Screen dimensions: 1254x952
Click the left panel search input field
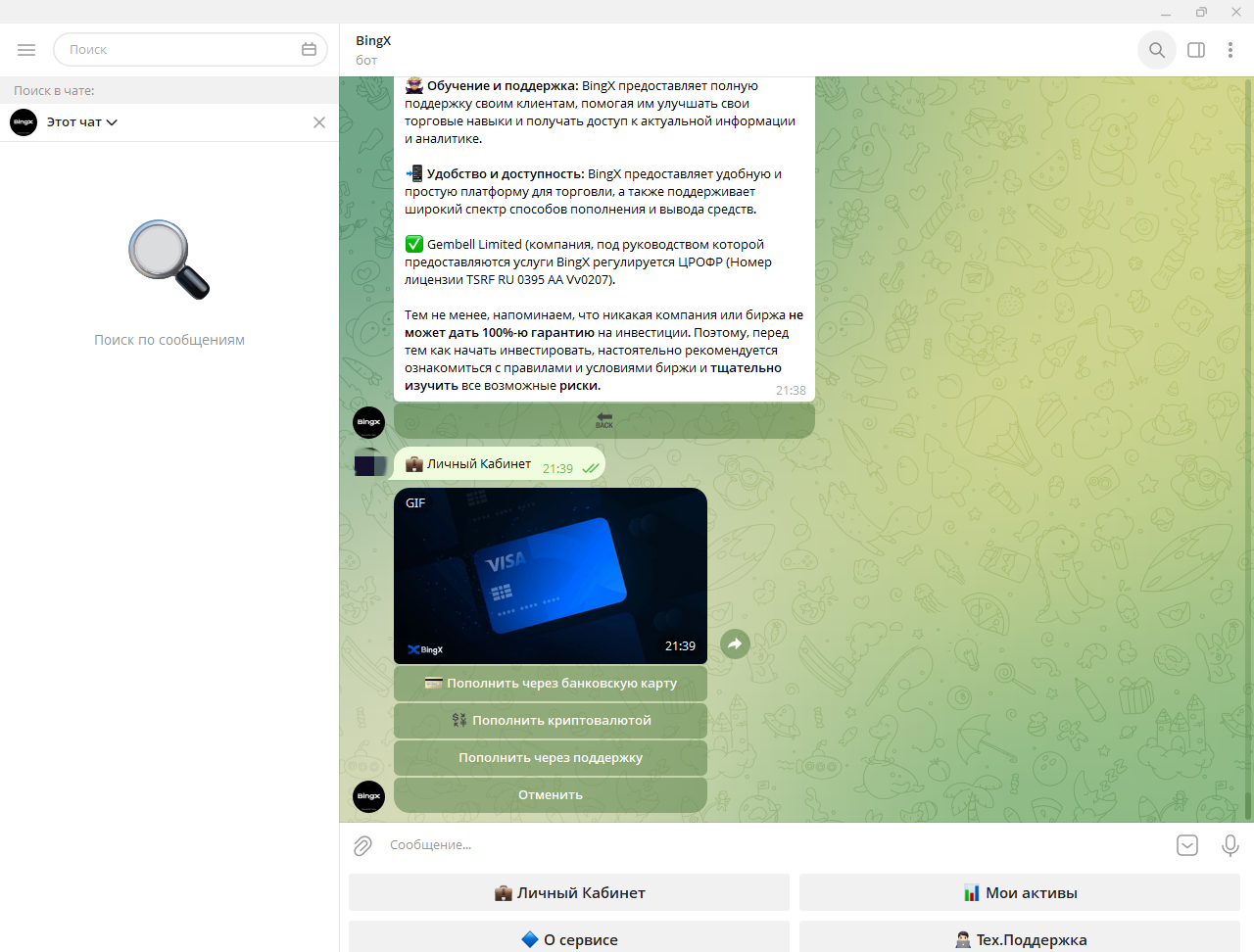(x=190, y=50)
